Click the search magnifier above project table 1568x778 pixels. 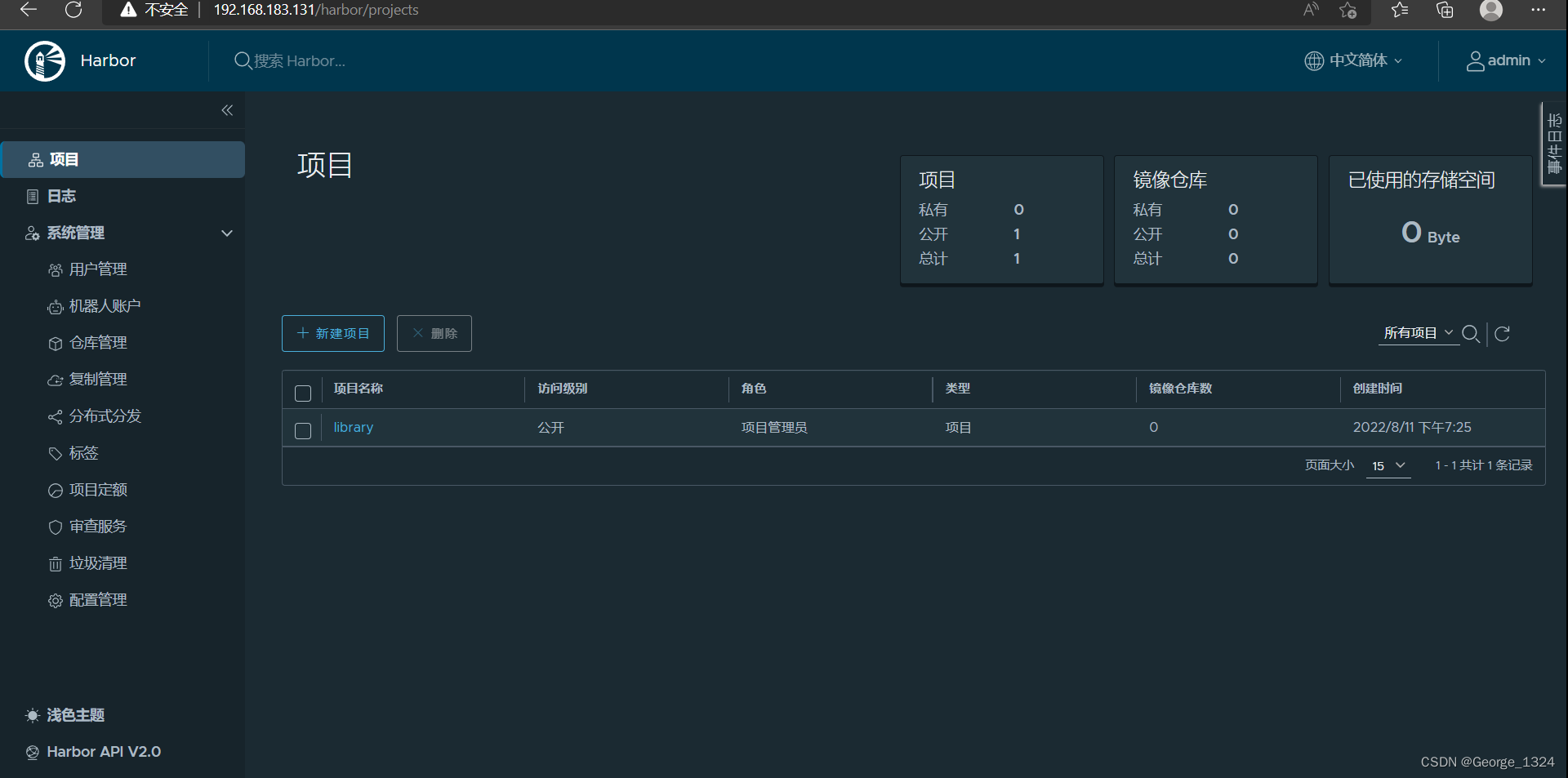click(x=1471, y=333)
